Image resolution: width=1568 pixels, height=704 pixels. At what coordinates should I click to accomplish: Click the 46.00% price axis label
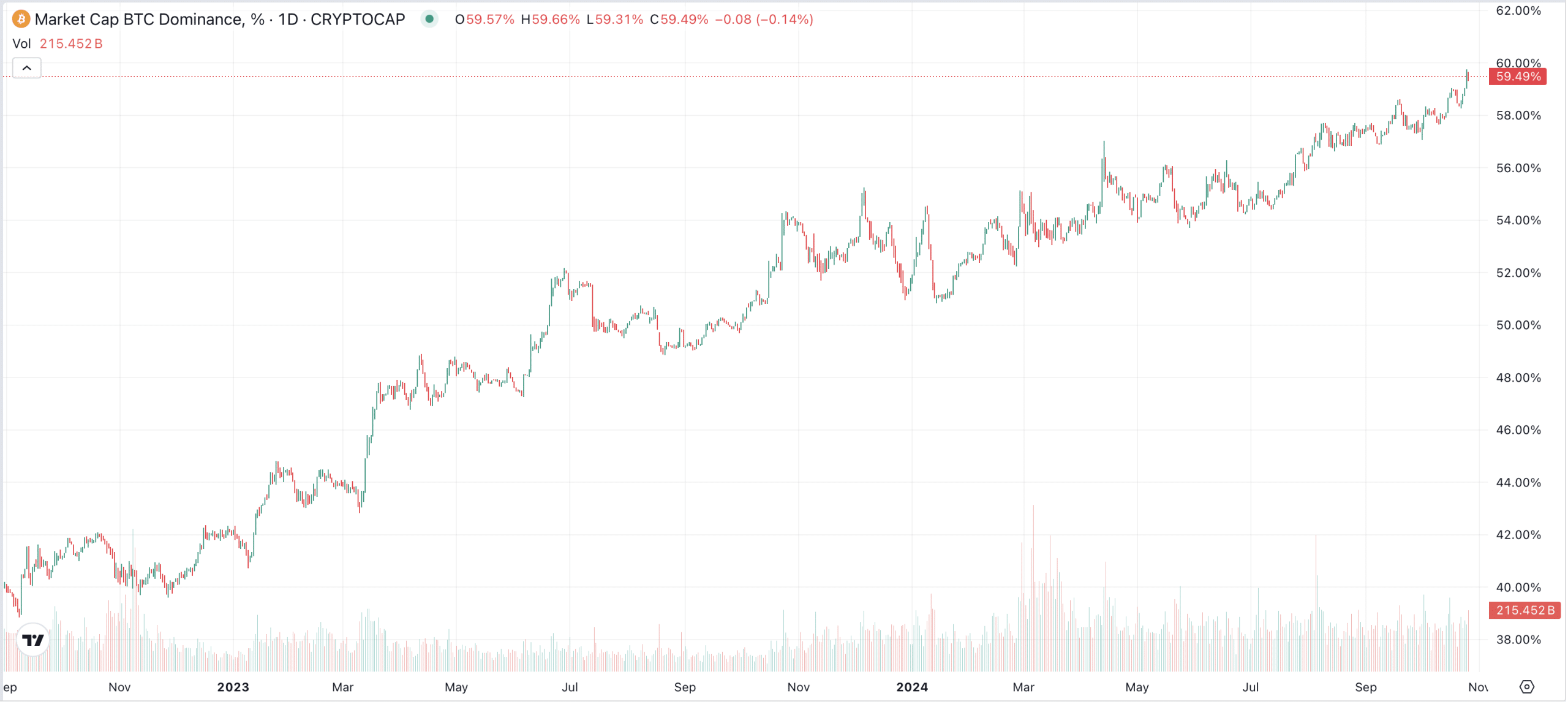(x=1518, y=430)
